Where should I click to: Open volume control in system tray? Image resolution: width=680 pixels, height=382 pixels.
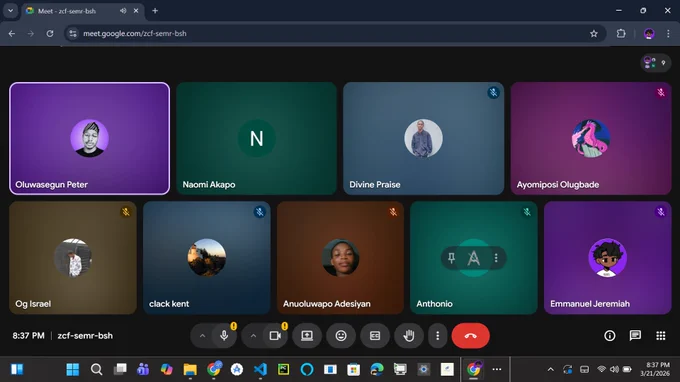pyautogui.click(x=615, y=369)
